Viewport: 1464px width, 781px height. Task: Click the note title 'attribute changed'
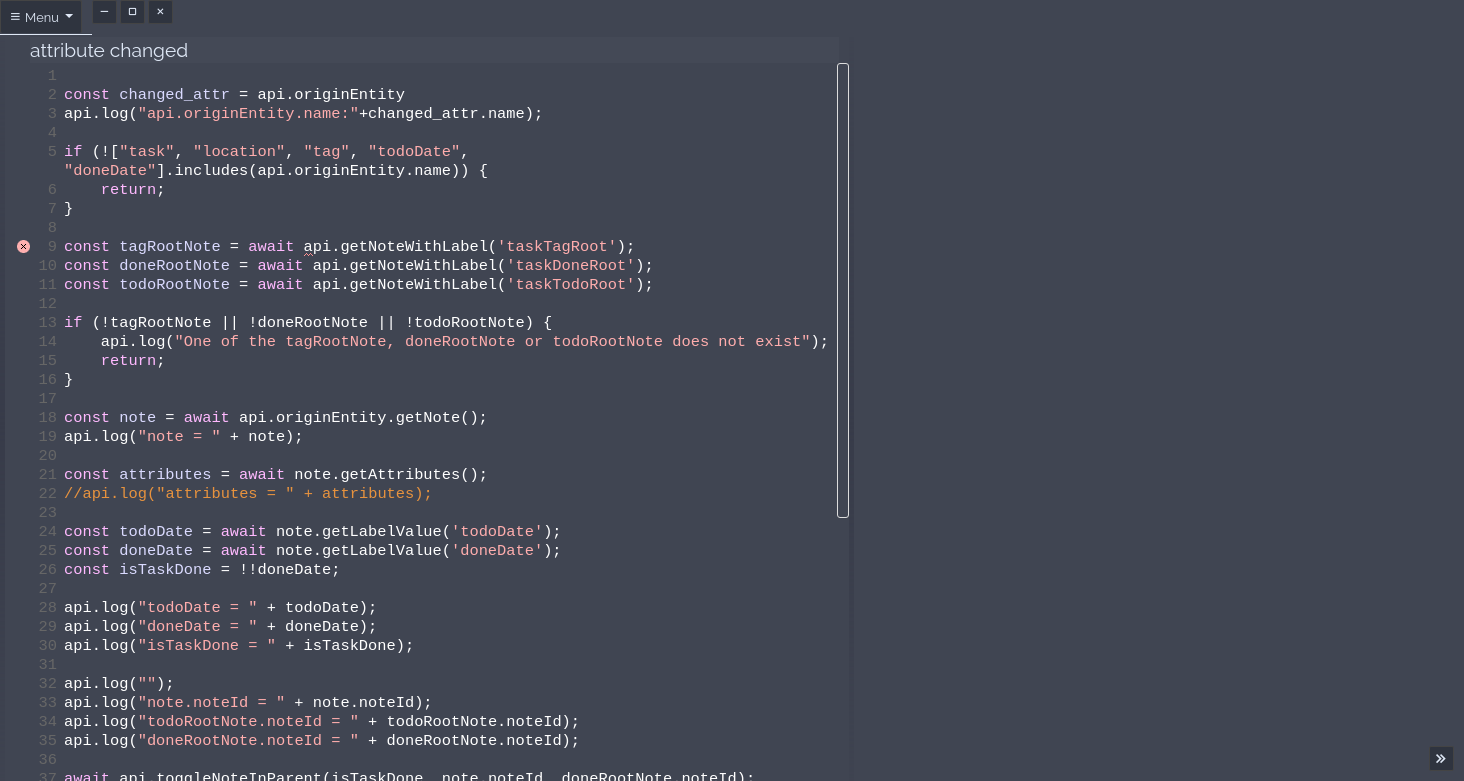(x=109, y=50)
